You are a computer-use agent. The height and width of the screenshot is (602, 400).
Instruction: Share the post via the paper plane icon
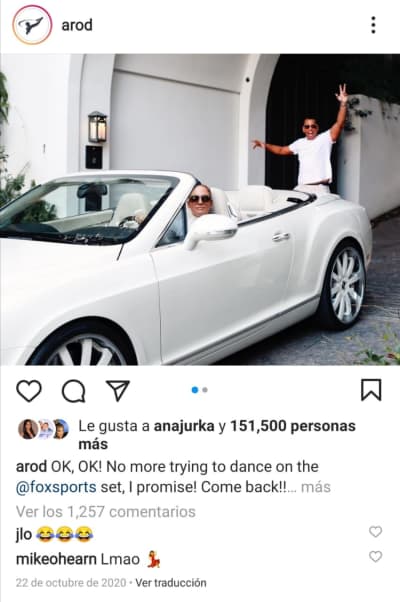[118, 390]
